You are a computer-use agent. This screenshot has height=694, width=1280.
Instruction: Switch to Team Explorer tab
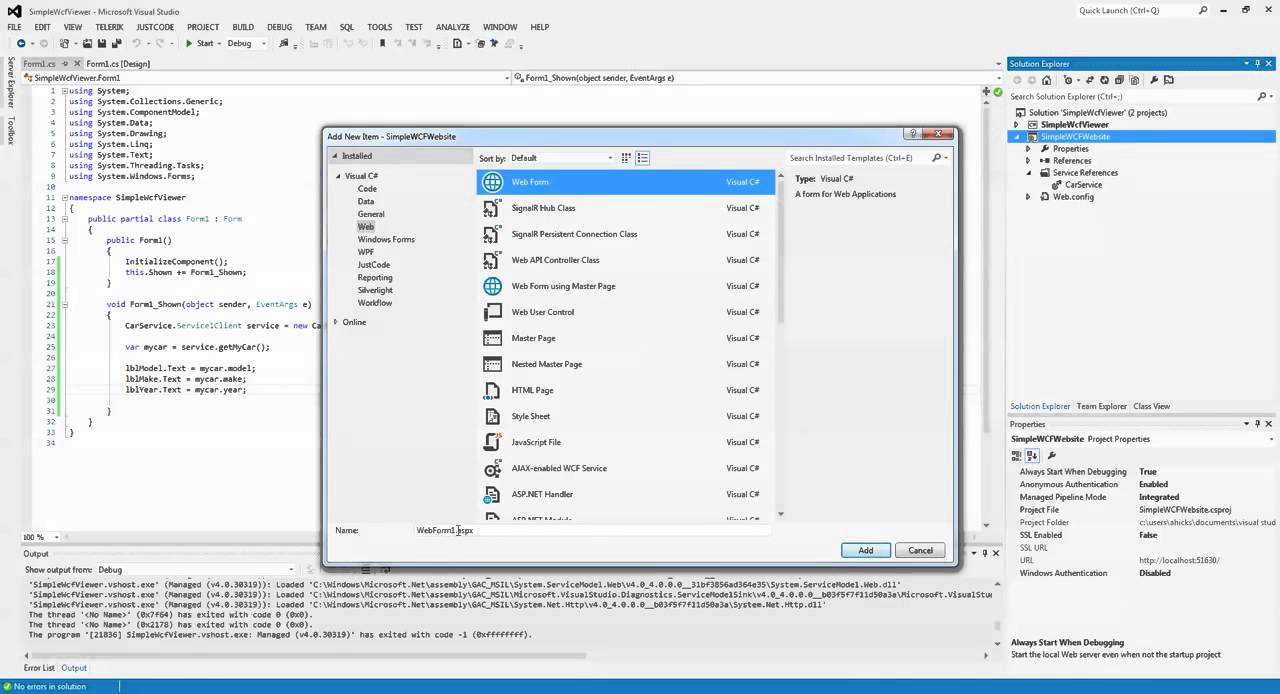[1101, 407]
